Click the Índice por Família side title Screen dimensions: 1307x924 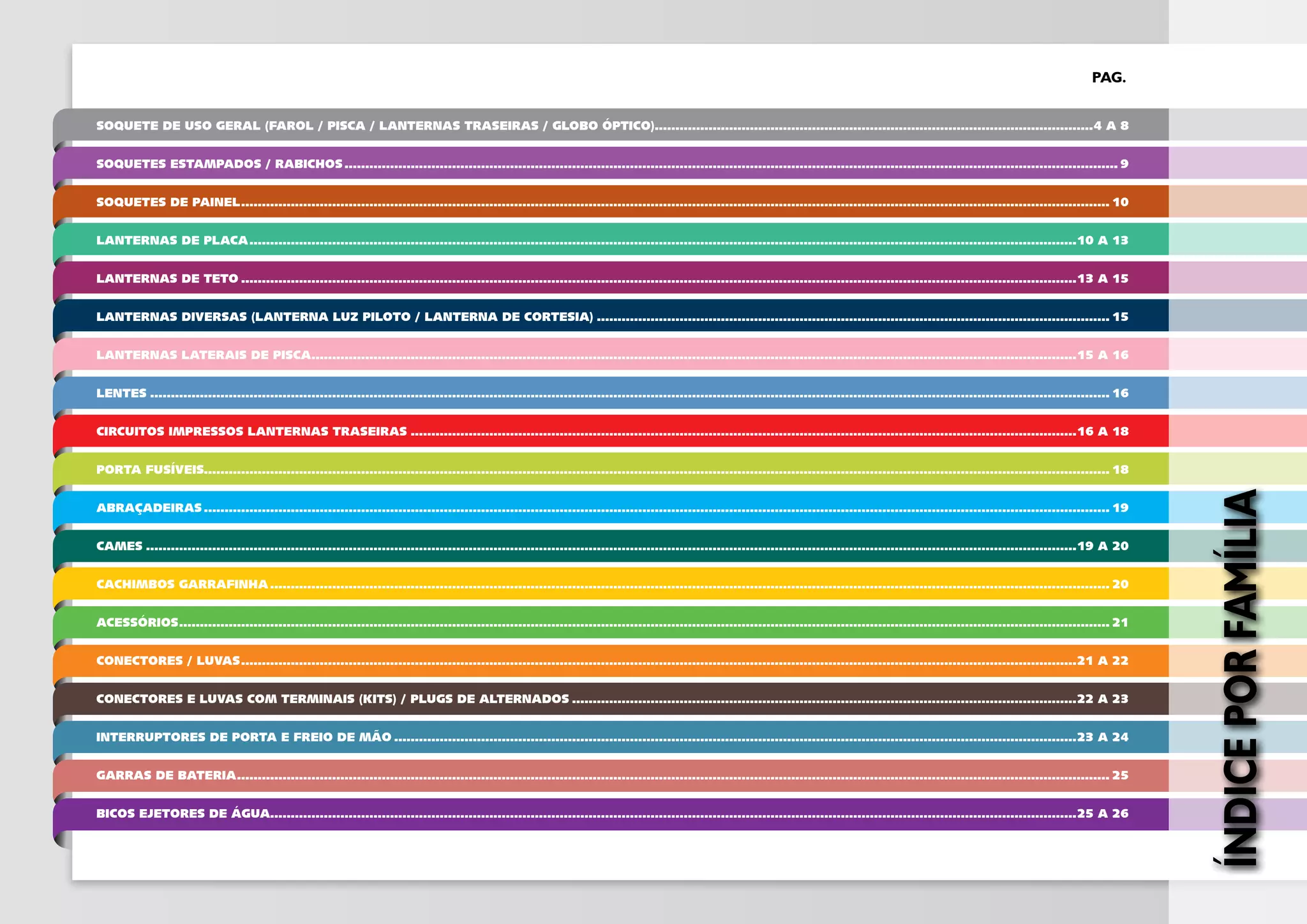[1241, 678]
